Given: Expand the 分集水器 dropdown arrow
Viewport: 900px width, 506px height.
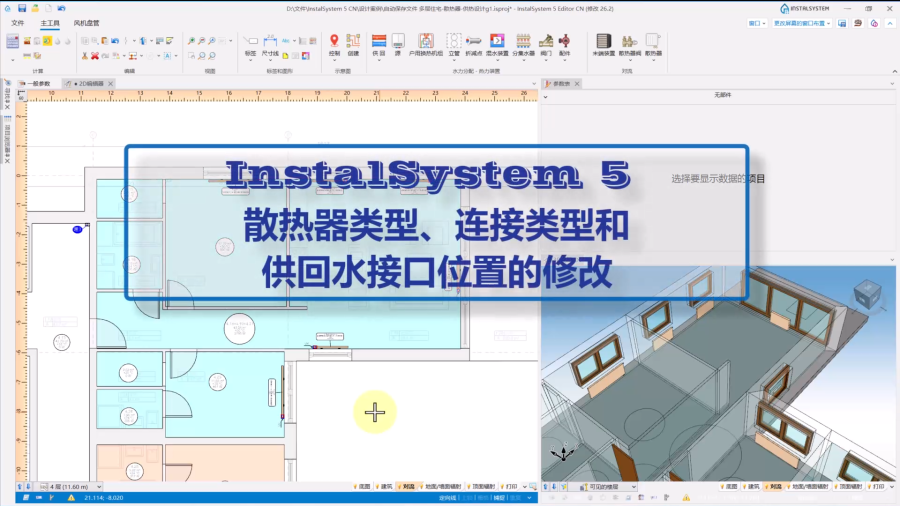Looking at the screenshot, I should click(523, 60).
